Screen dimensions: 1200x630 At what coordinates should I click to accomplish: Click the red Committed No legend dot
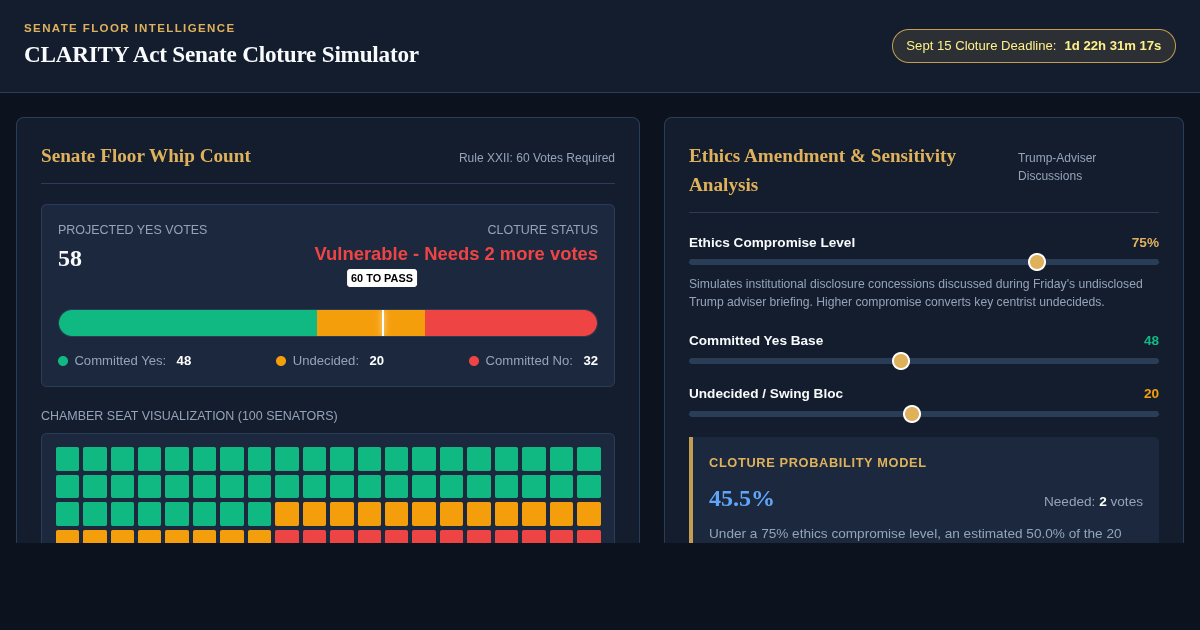pyautogui.click(x=474, y=361)
